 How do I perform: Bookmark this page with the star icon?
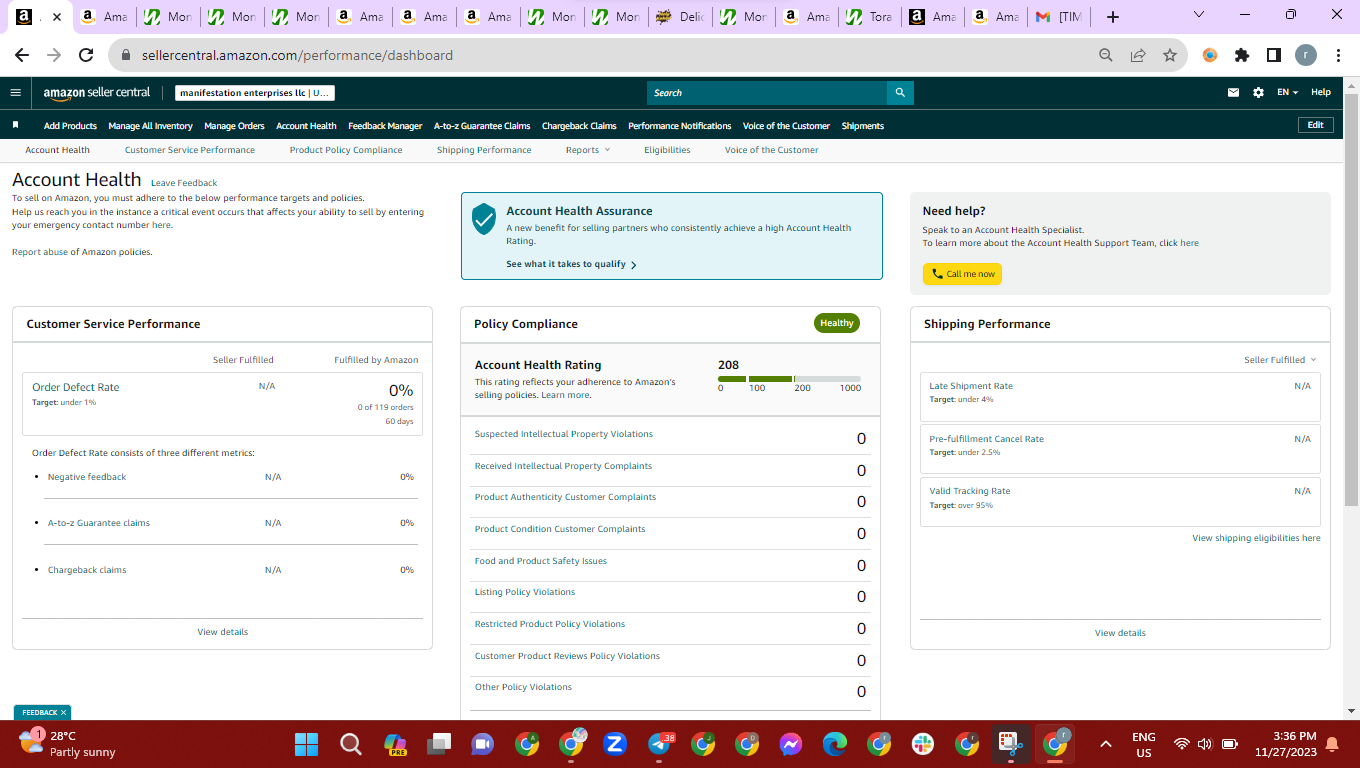coord(1170,55)
